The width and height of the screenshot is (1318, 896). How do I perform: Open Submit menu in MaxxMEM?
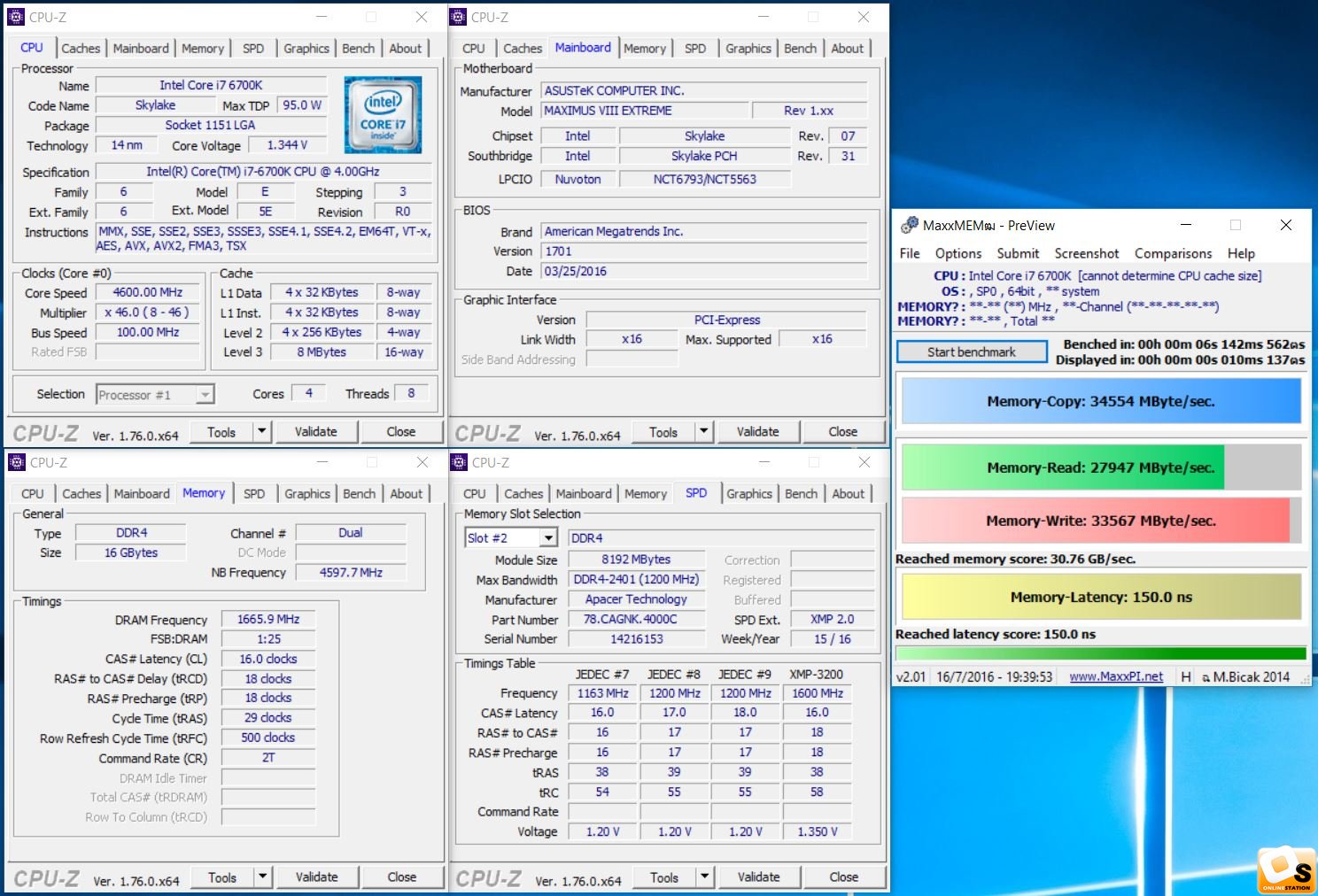[1018, 253]
